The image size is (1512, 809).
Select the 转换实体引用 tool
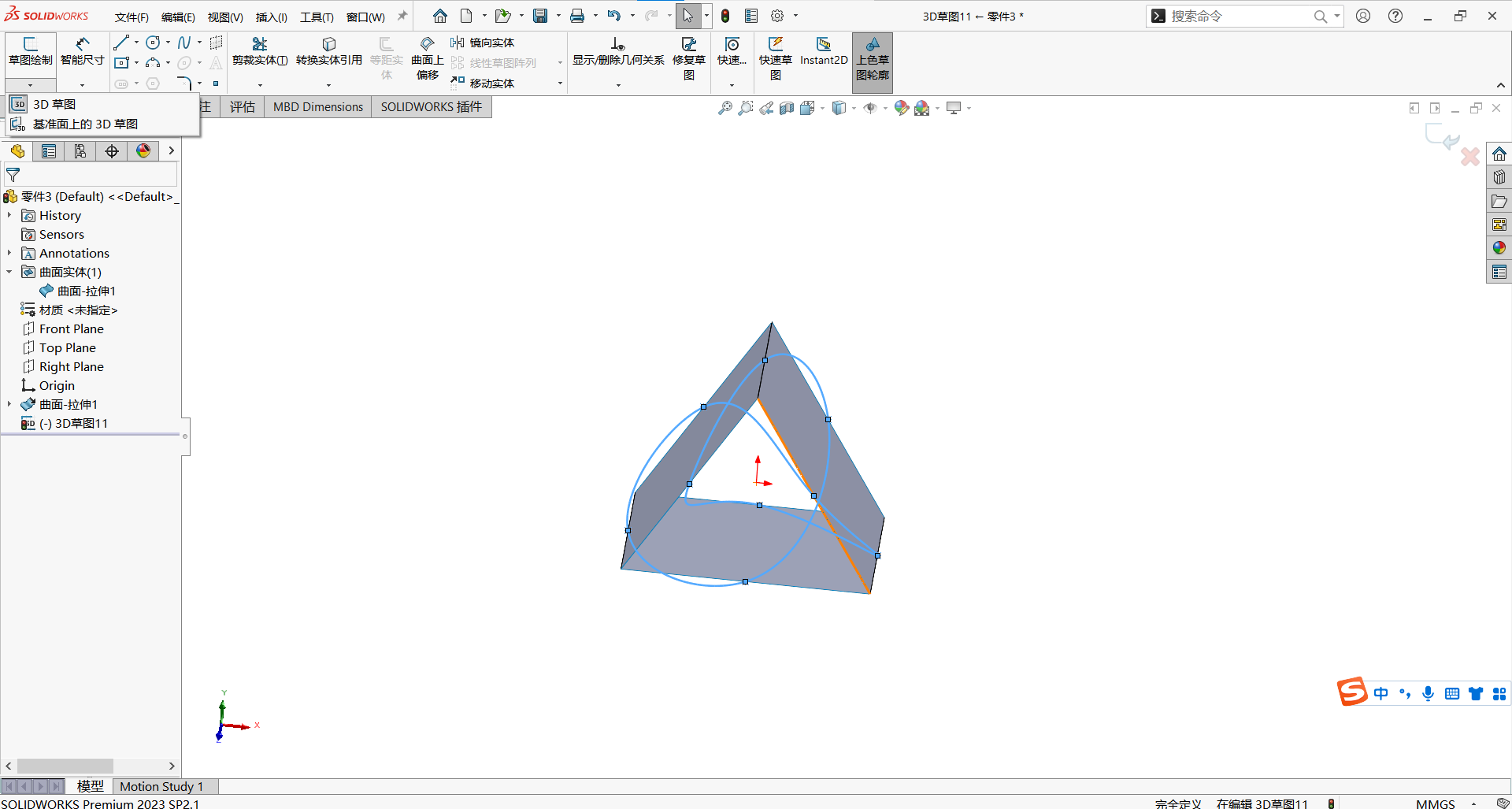coord(328,55)
